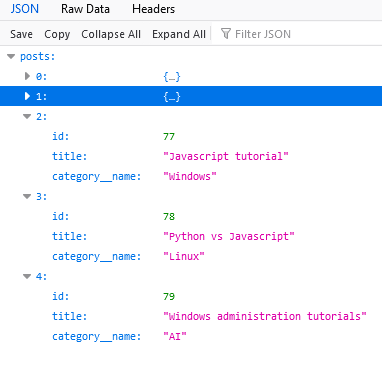382x365 pixels.
Task: Select the 0: row key
Action: 41,76
